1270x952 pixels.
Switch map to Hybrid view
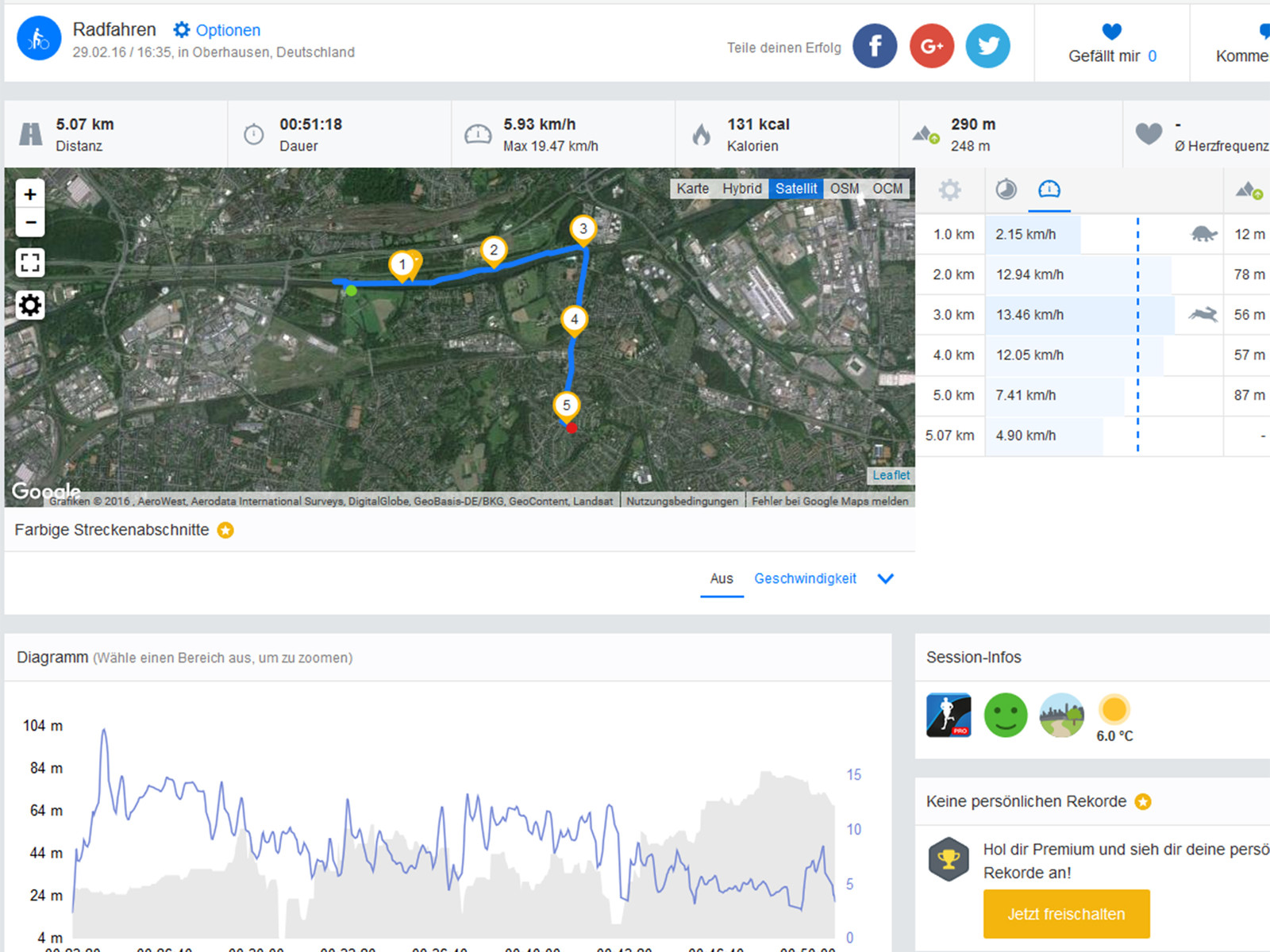click(741, 189)
